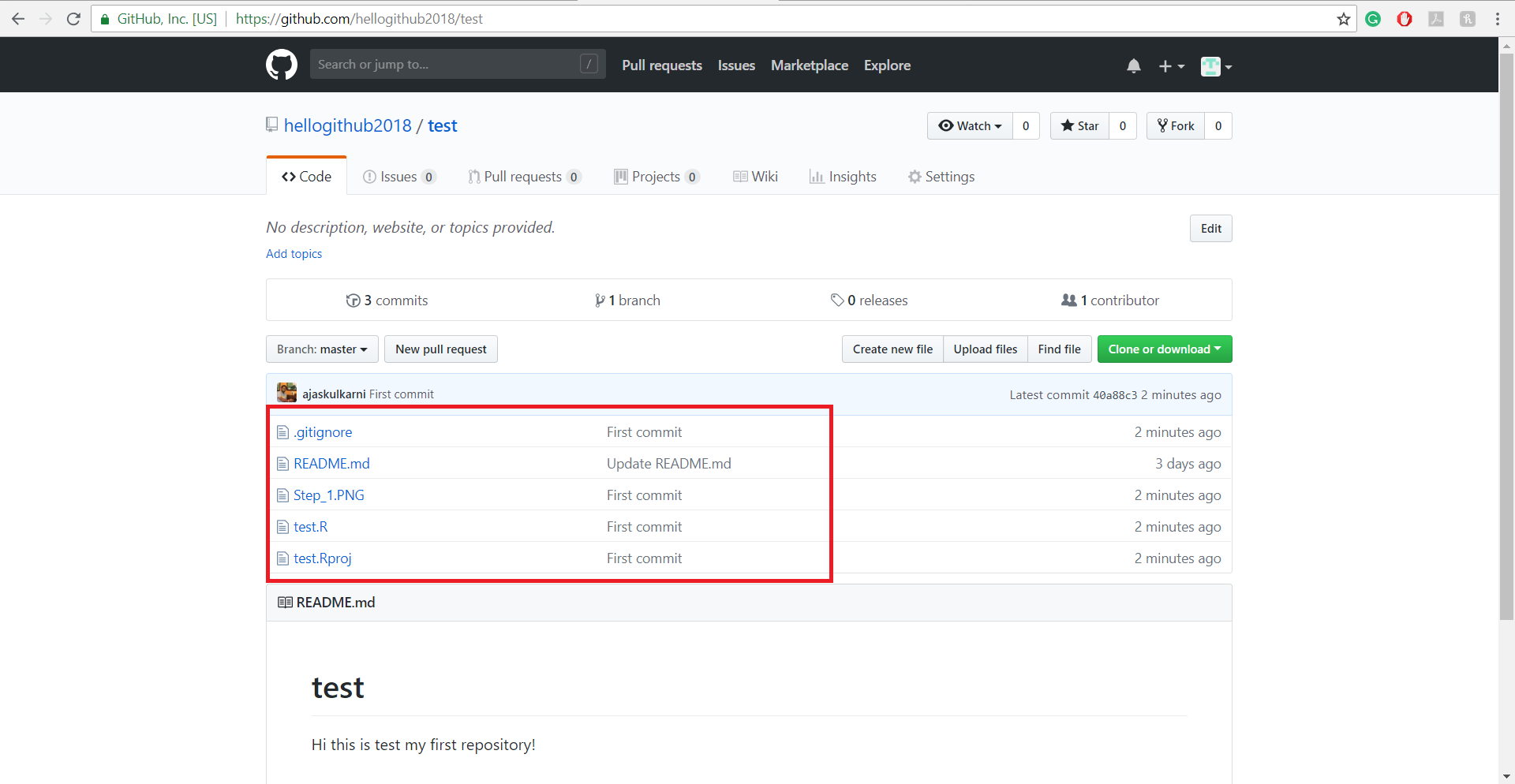Open the repository Pull requests tab
The height and width of the screenshot is (784, 1515).
pos(524,177)
